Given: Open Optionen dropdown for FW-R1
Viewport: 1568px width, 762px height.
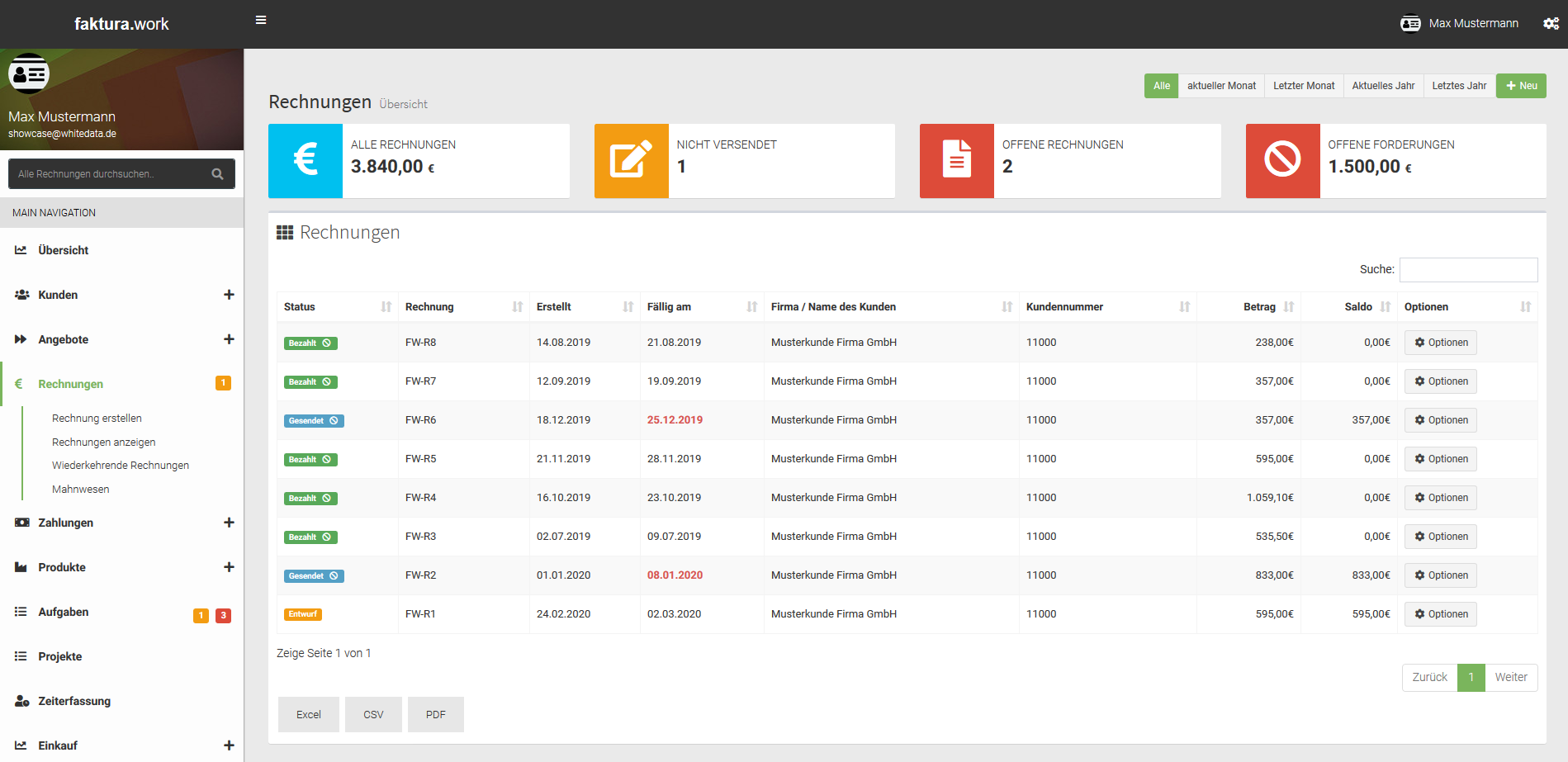Looking at the screenshot, I should (x=1441, y=614).
